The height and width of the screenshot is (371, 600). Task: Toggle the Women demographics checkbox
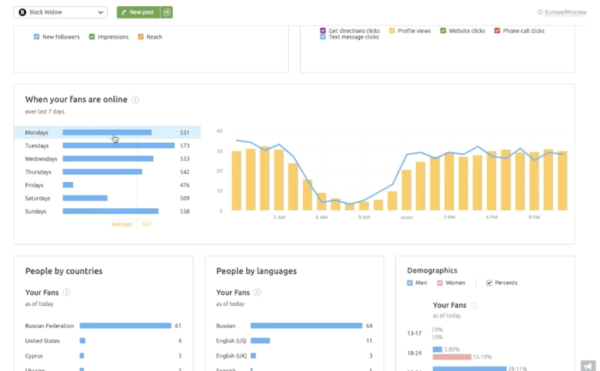pos(440,283)
